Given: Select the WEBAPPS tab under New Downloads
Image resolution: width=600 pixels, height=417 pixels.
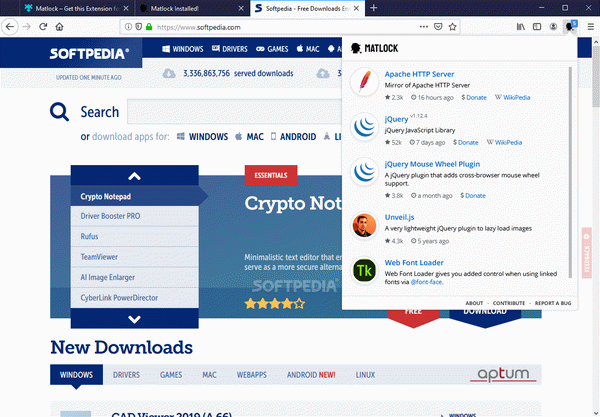Looking at the screenshot, I should 251,375.
